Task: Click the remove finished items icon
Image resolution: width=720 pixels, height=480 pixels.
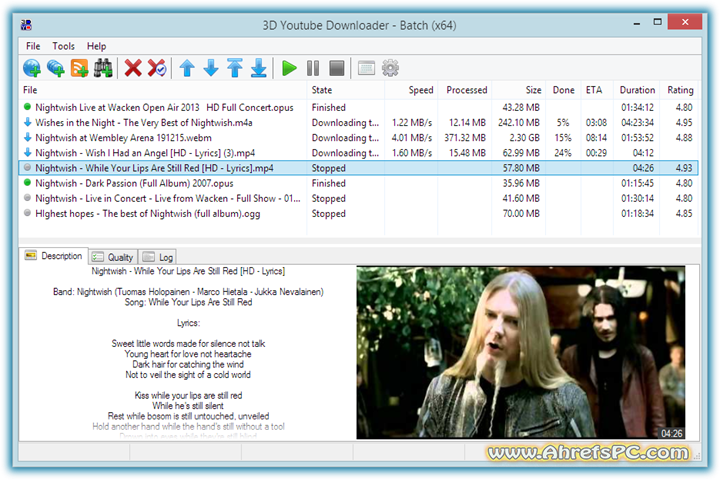Action: [157, 68]
